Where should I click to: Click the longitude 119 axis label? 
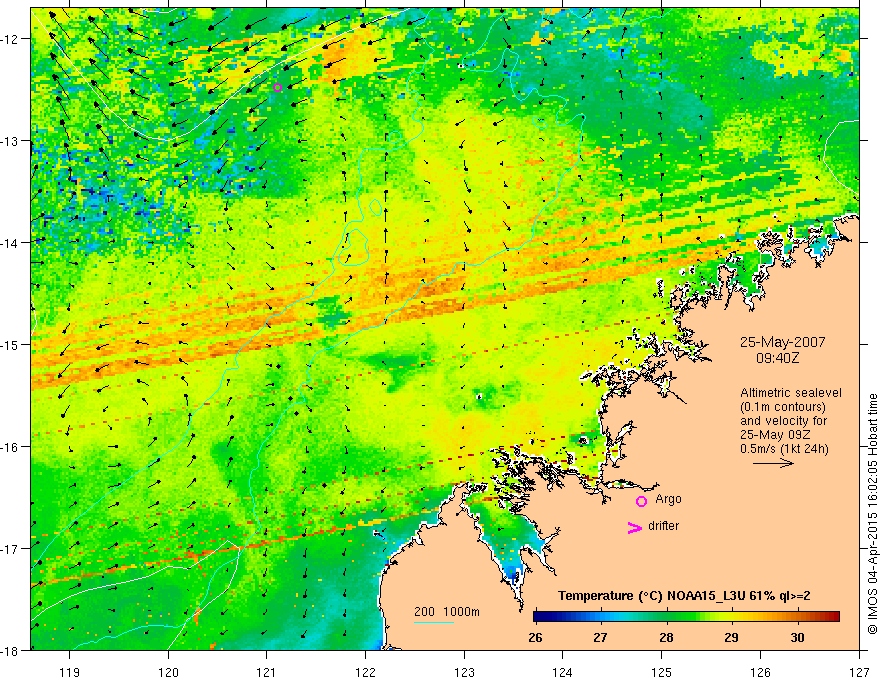(x=70, y=672)
